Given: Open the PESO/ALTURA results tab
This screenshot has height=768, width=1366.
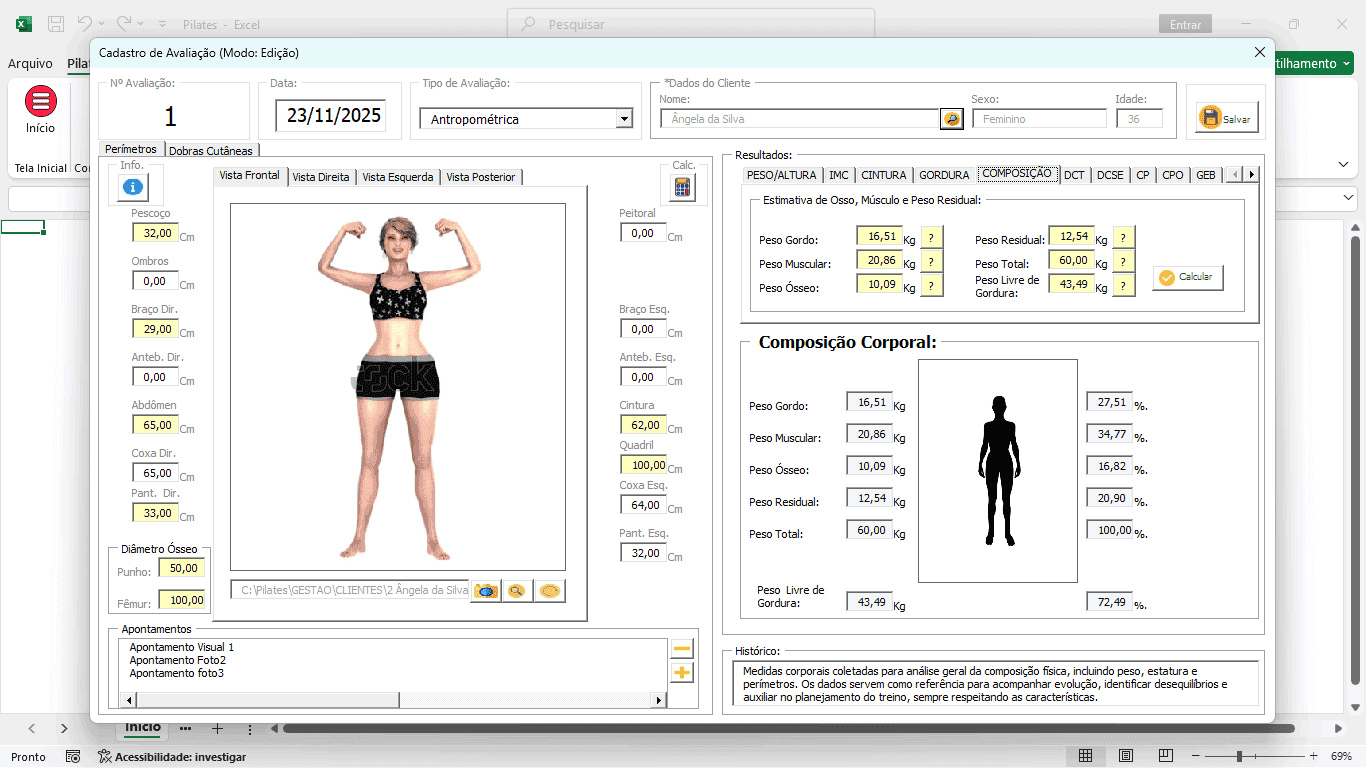Looking at the screenshot, I should tap(782, 175).
